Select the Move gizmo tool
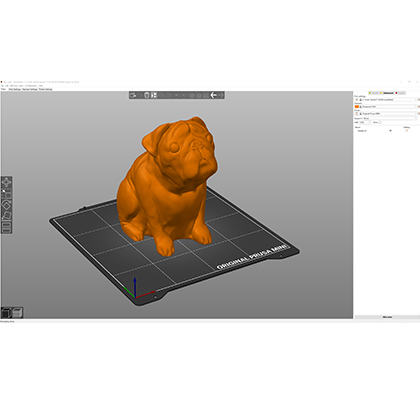 point(7,182)
